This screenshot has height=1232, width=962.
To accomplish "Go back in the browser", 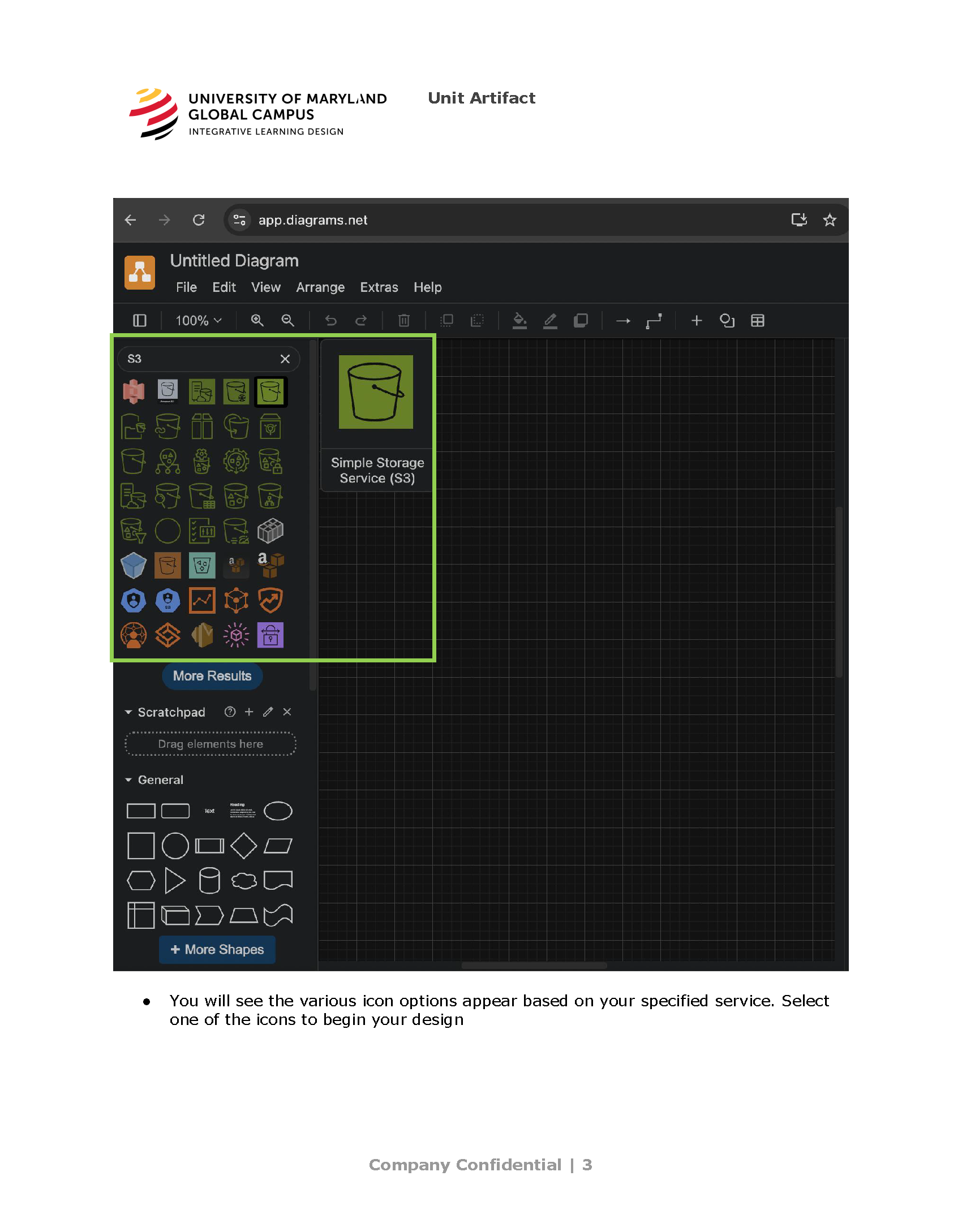I will point(131,220).
